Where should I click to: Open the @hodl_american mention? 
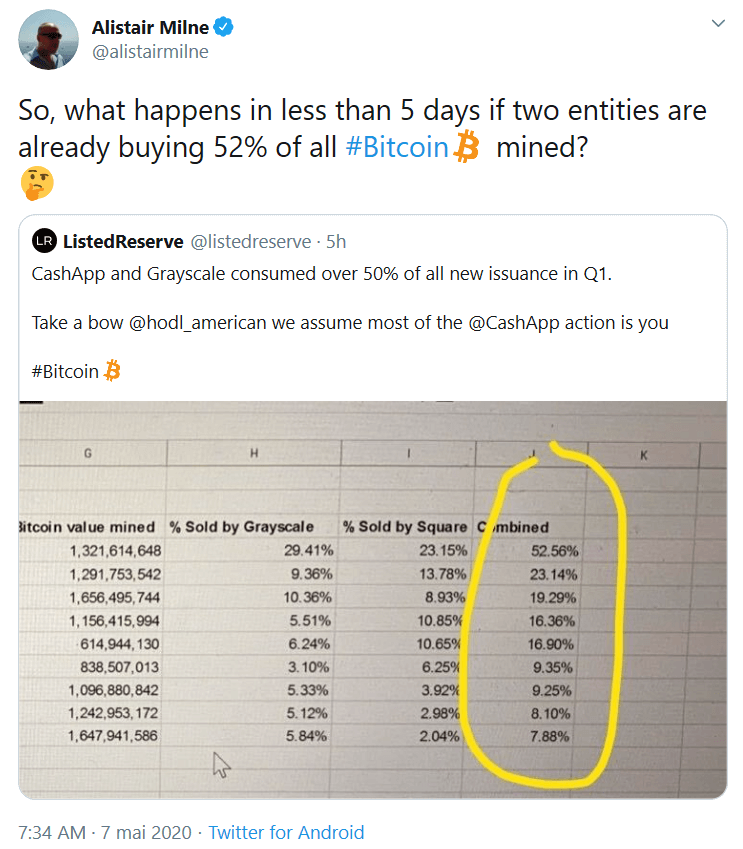[x=182, y=322]
